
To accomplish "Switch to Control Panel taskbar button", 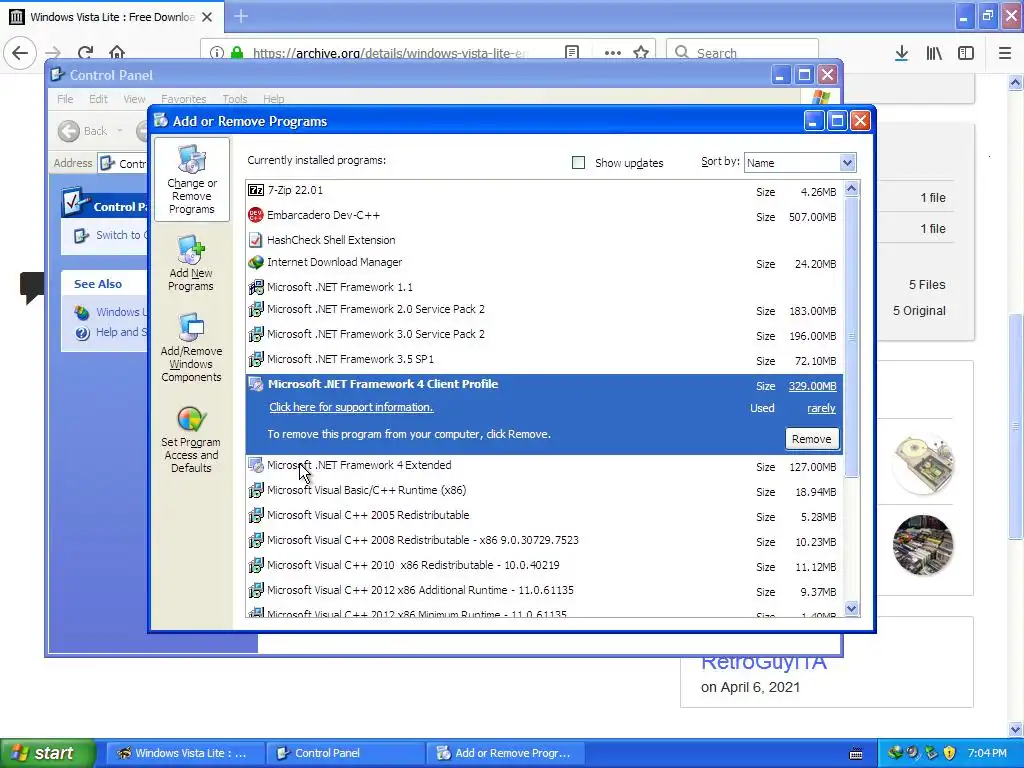I will pos(345,753).
